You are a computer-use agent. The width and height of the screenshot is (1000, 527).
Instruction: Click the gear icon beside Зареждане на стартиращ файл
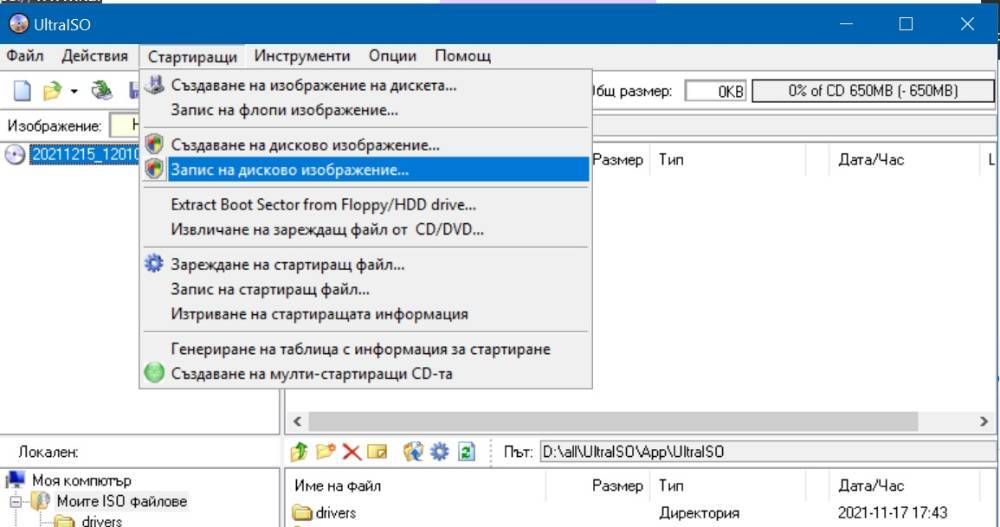(x=154, y=264)
